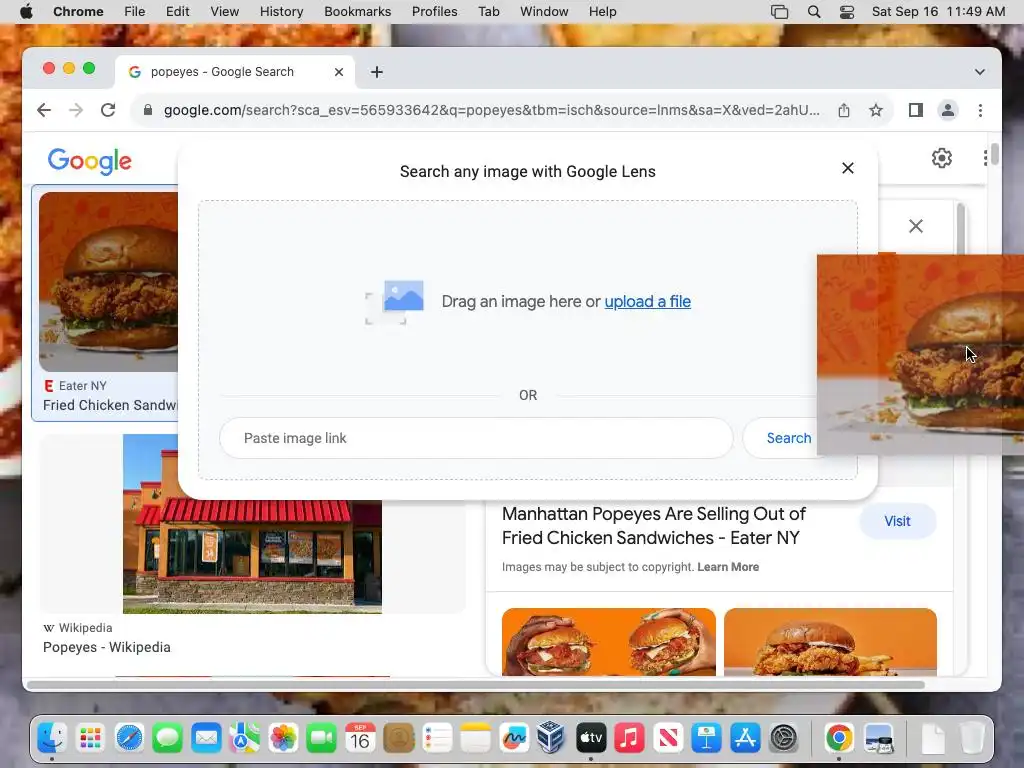Viewport: 1024px width, 768px height.
Task: Open the Chrome app menu
Action: pos(78,12)
